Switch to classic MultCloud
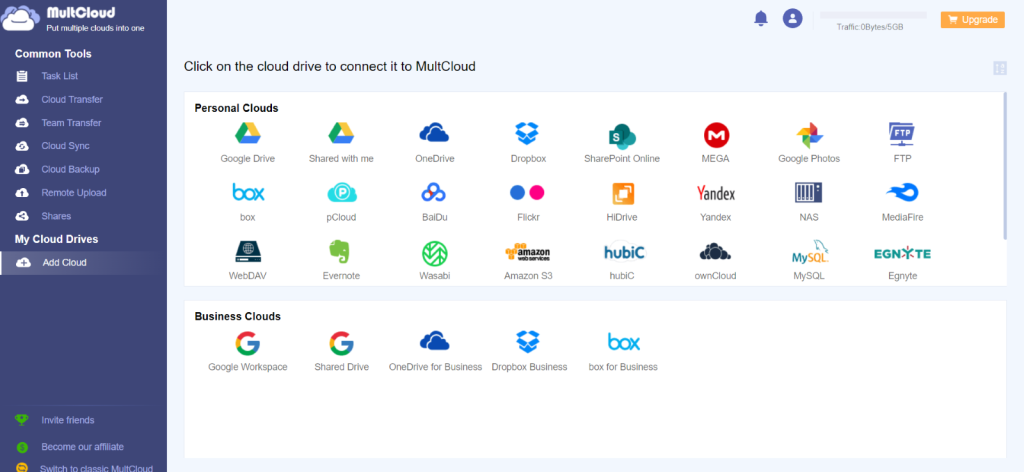The width and height of the screenshot is (1024, 472). point(96,468)
